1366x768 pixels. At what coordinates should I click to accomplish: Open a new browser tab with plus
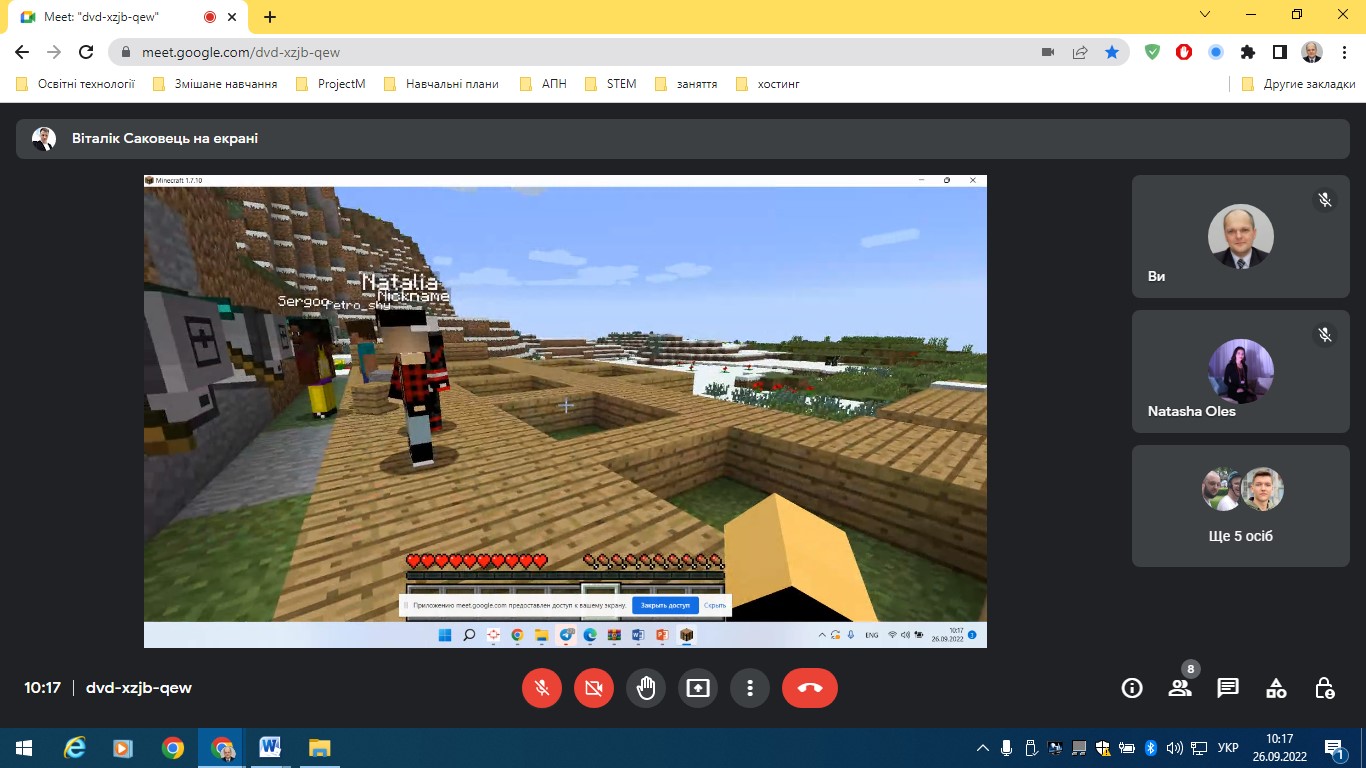click(270, 17)
